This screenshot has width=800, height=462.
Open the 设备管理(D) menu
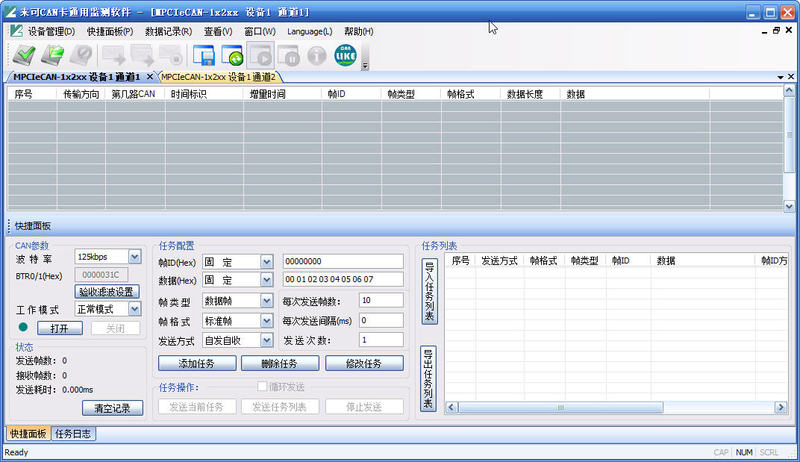(x=51, y=32)
